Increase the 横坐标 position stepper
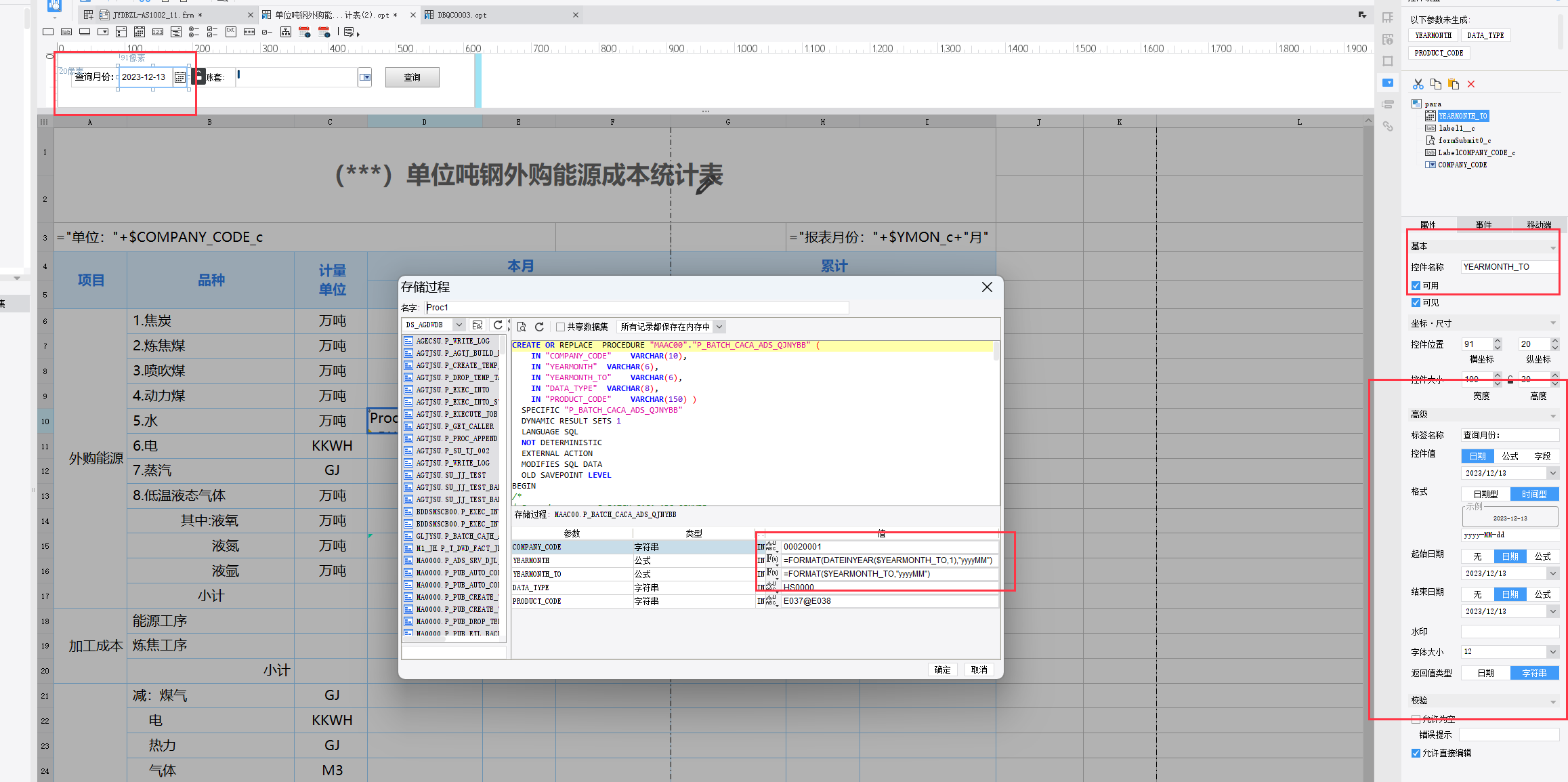Viewport: 1568px width, 782px height. point(1498,341)
